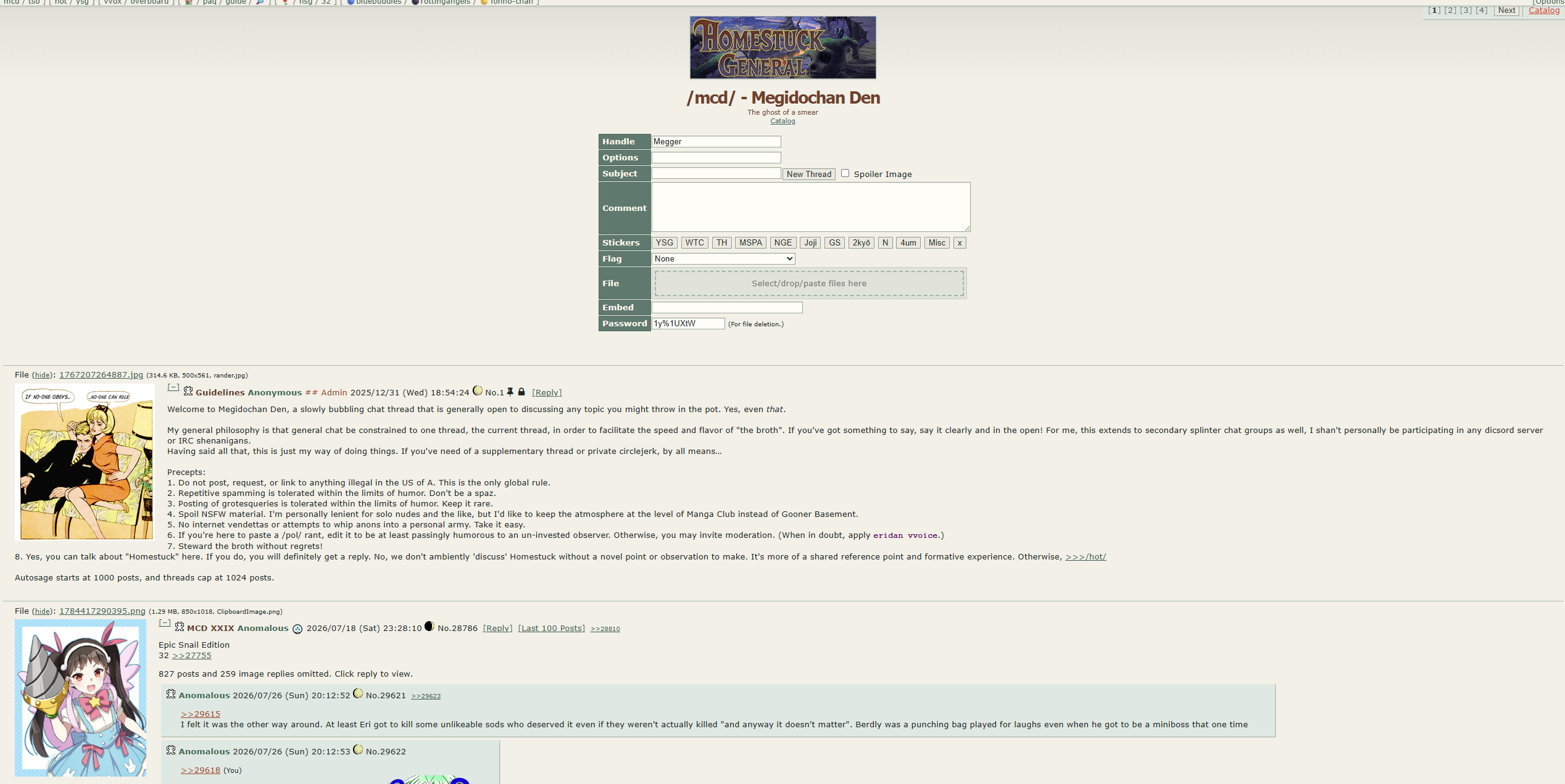Open the red Catalog link at top right
Image resolution: width=1565 pixels, height=784 pixels.
[x=1544, y=10]
